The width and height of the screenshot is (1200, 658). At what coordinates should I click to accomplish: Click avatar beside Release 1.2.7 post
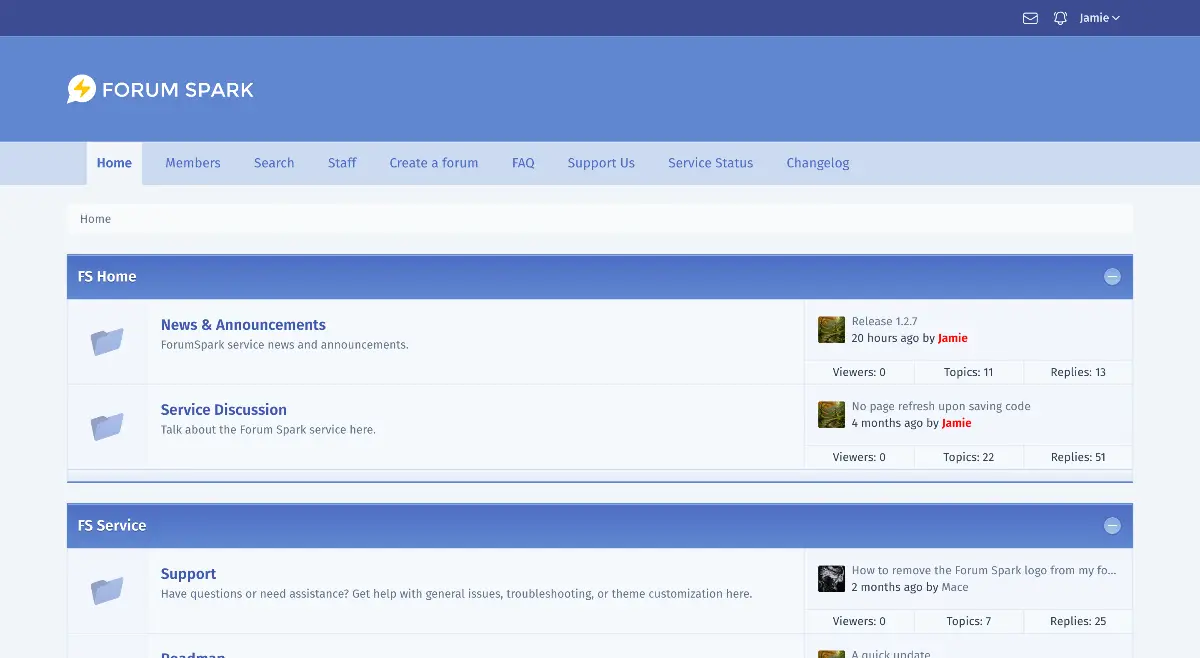coord(831,330)
